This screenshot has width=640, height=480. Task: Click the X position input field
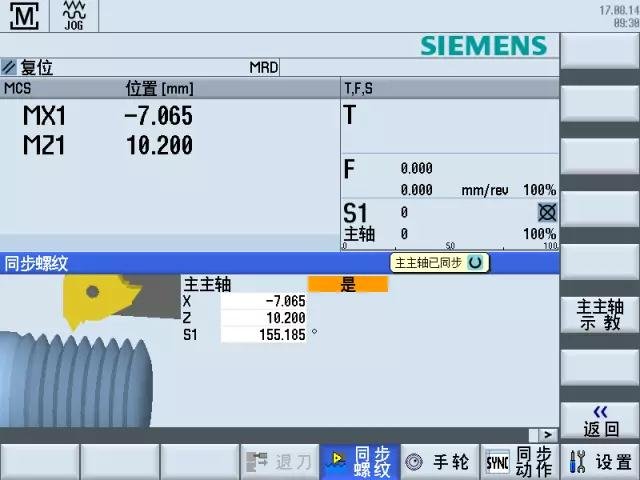263,301
